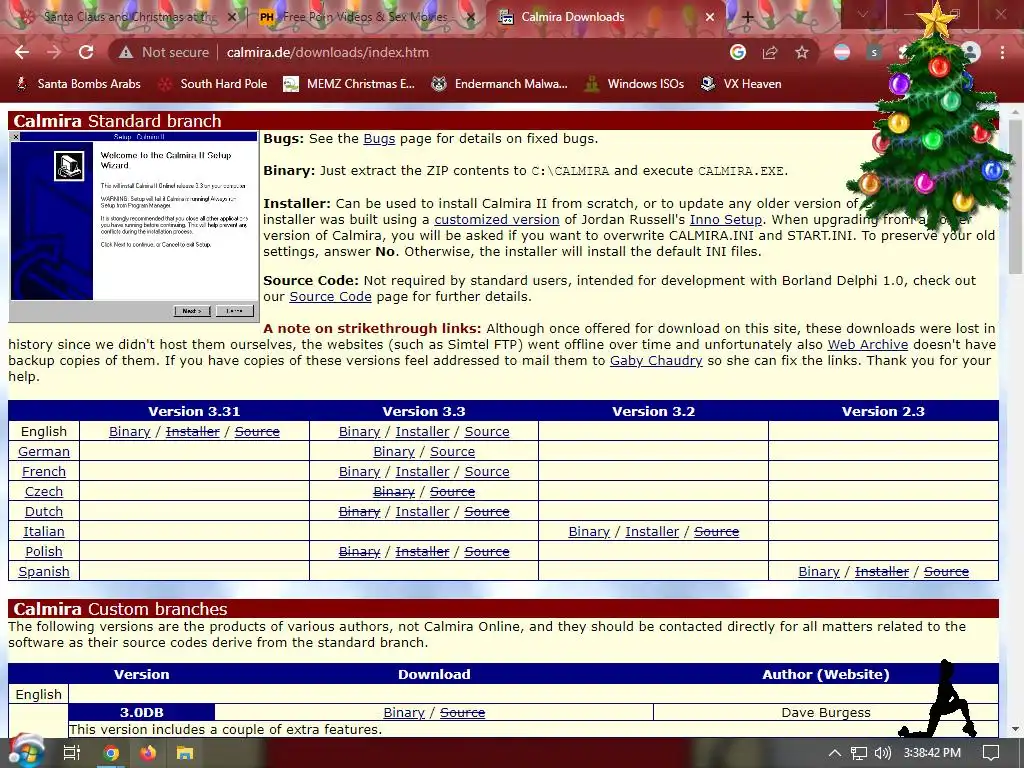Click Italian Version 3.2 Installer link
The width and height of the screenshot is (1024, 768).
point(652,532)
